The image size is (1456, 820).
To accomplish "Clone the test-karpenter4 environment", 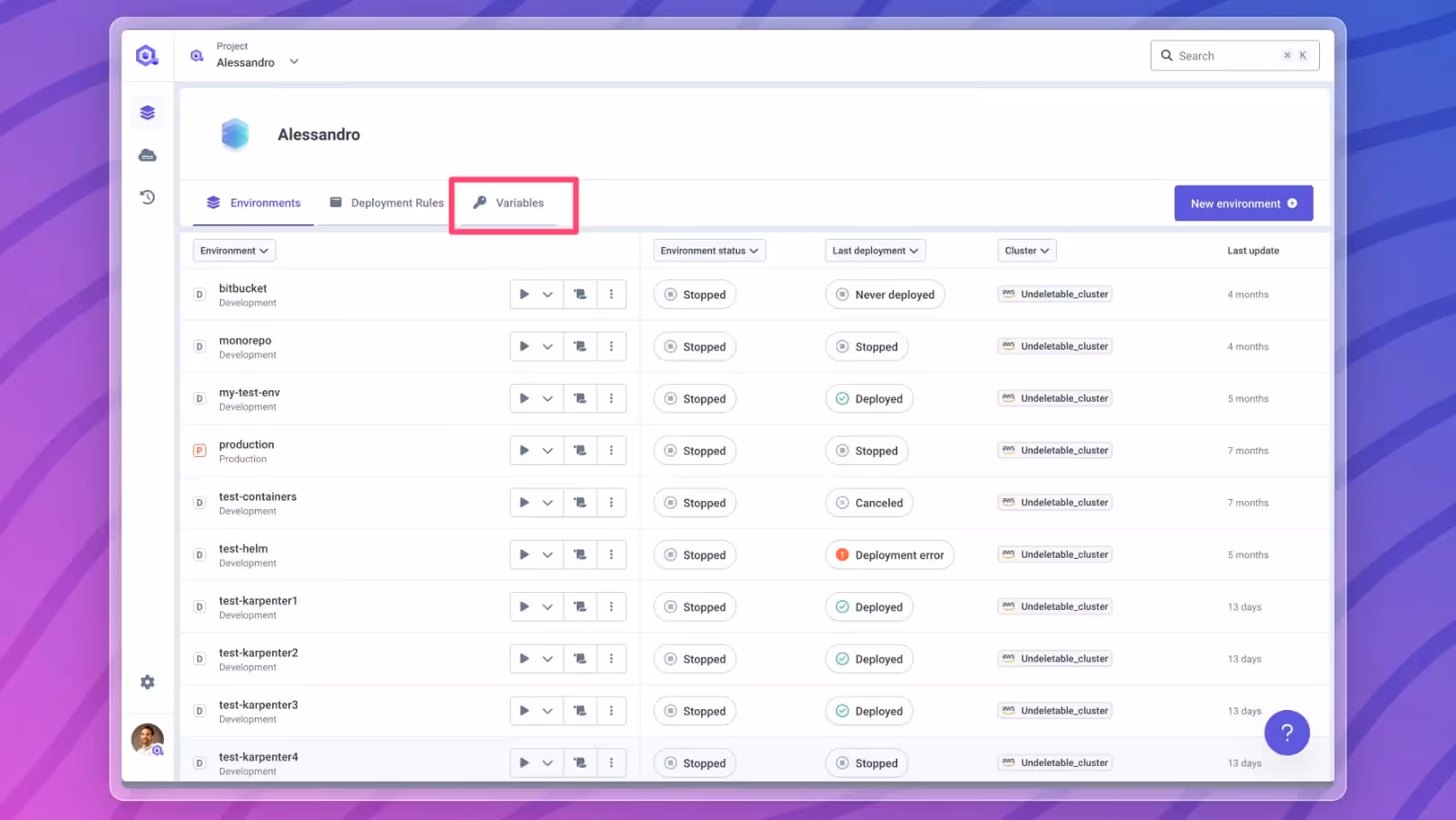I will (580, 763).
